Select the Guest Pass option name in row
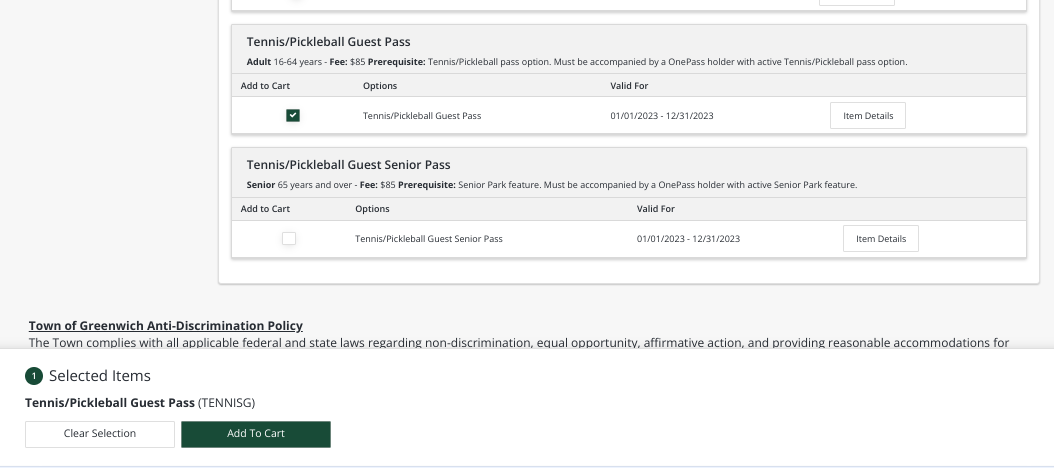This screenshot has width=1054, height=468. (x=421, y=116)
